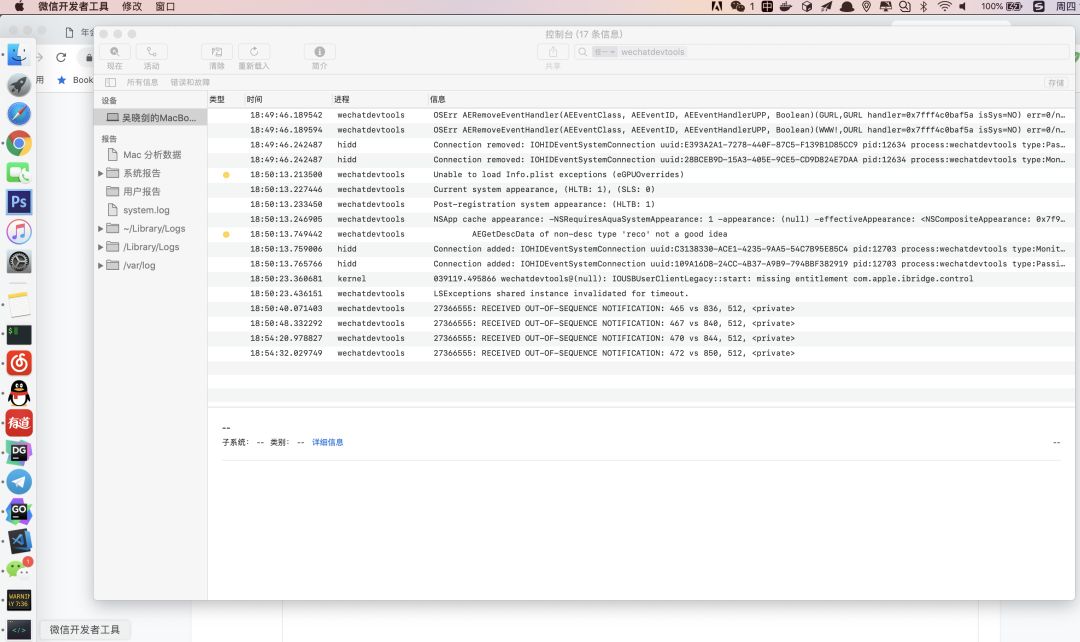The height and width of the screenshot is (642, 1080).
Task: Select the 'AEGetDescData of non-desc type' log row
Action: [x=641, y=234]
